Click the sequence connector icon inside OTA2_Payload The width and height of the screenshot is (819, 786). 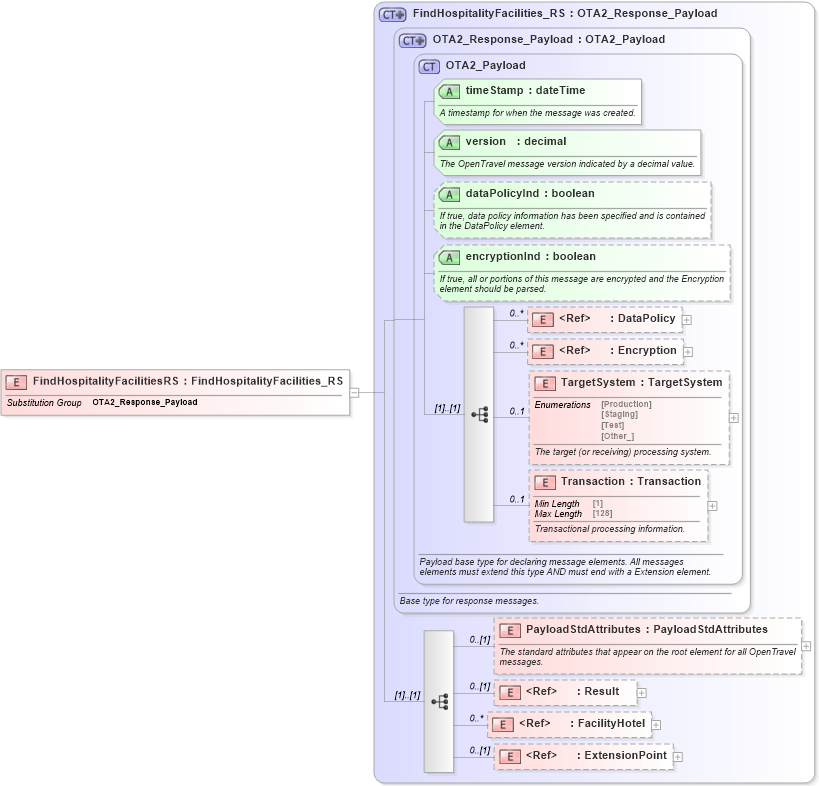478,414
